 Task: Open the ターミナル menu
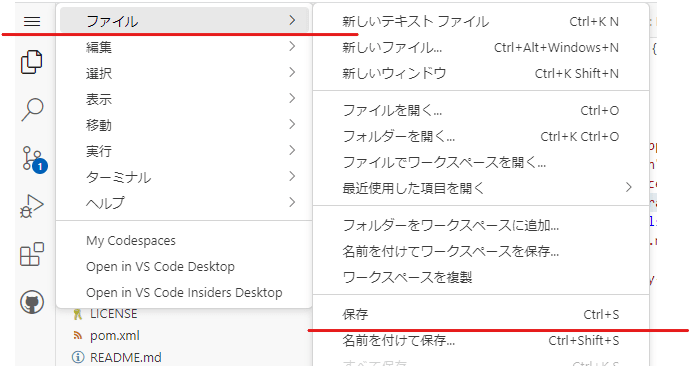[185, 177]
